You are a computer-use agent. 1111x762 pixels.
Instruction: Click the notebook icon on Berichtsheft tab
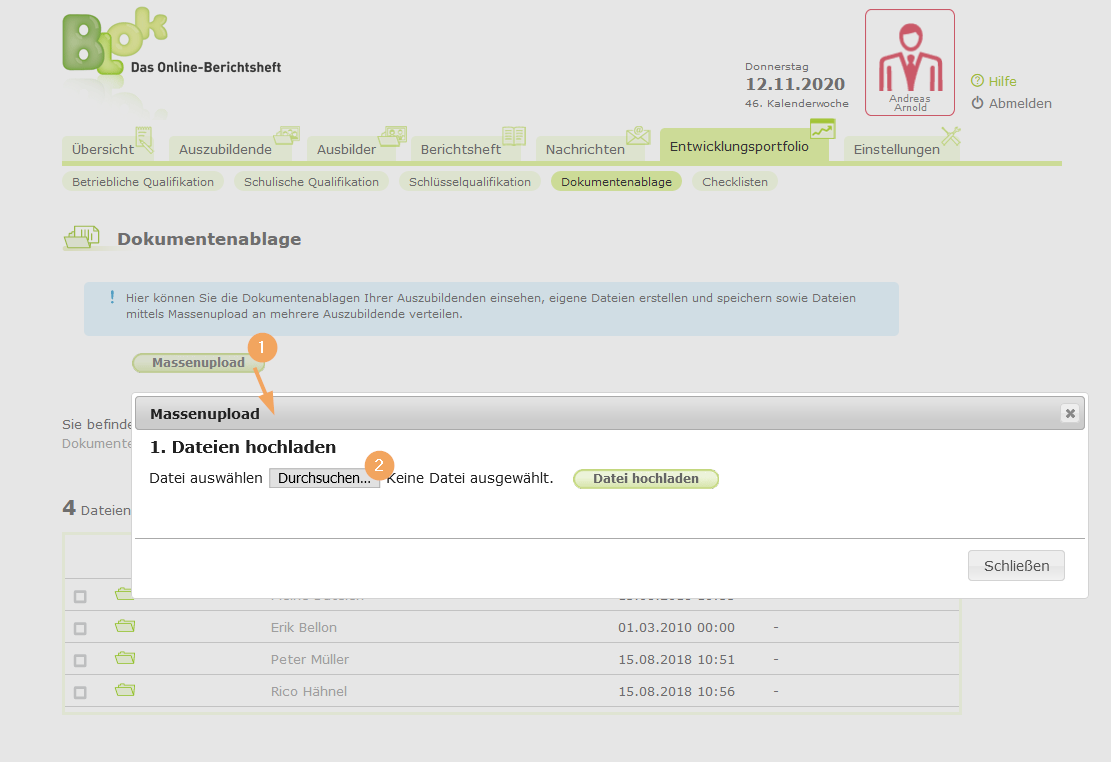click(514, 135)
